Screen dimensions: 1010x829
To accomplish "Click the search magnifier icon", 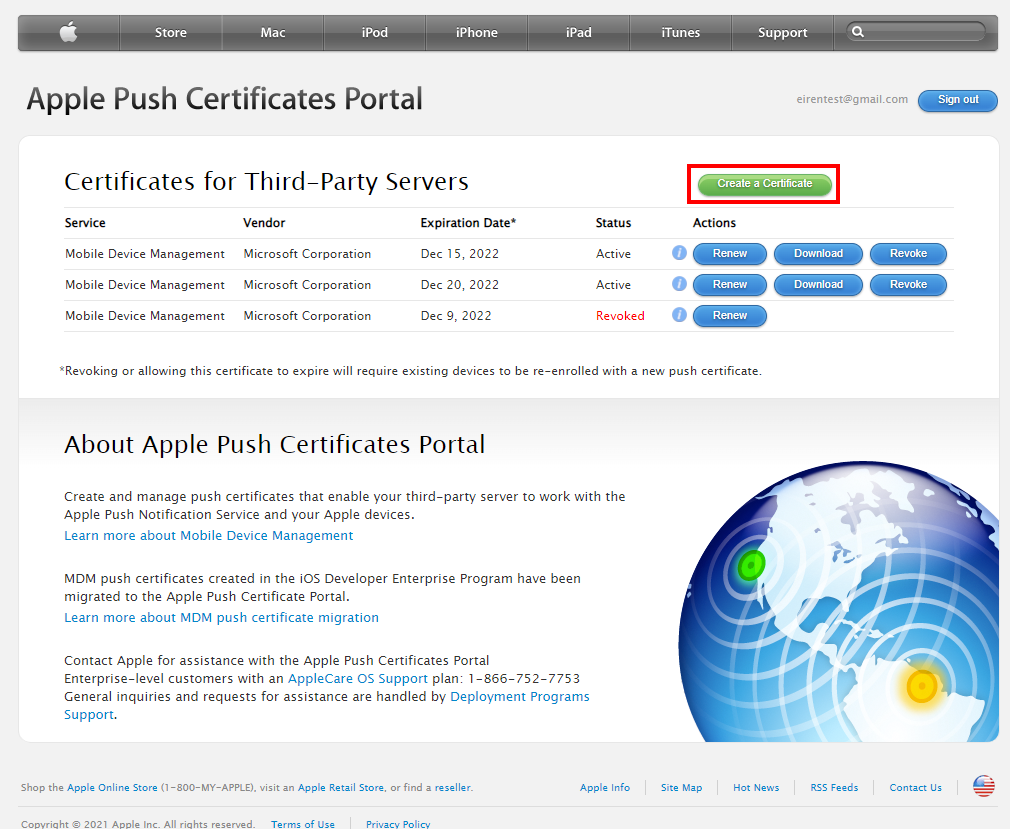I will [857, 32].
